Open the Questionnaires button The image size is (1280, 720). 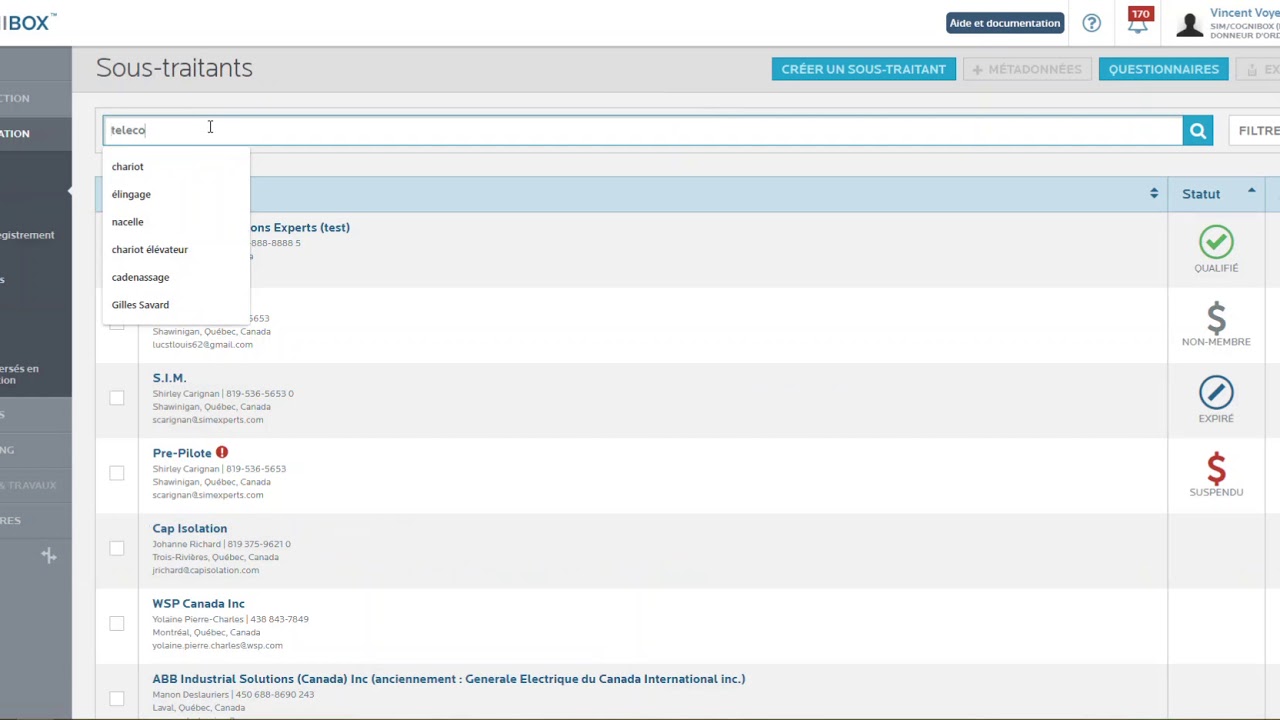click(x=1163, y=69)
